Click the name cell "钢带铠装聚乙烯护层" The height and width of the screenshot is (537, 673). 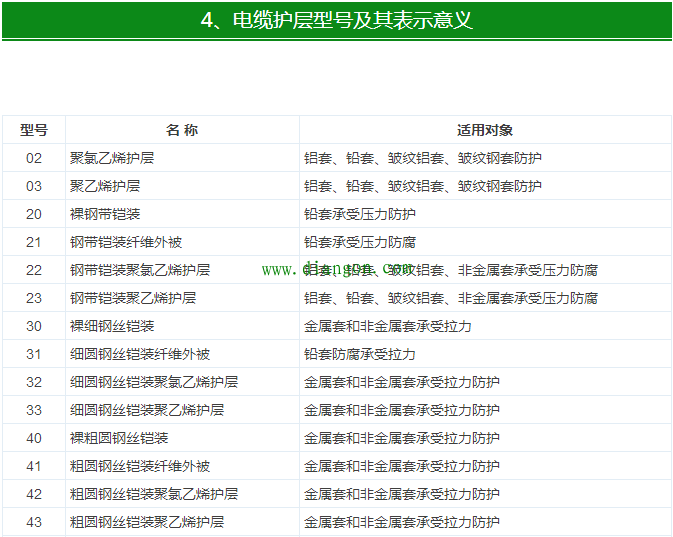[x=133, y=298]
